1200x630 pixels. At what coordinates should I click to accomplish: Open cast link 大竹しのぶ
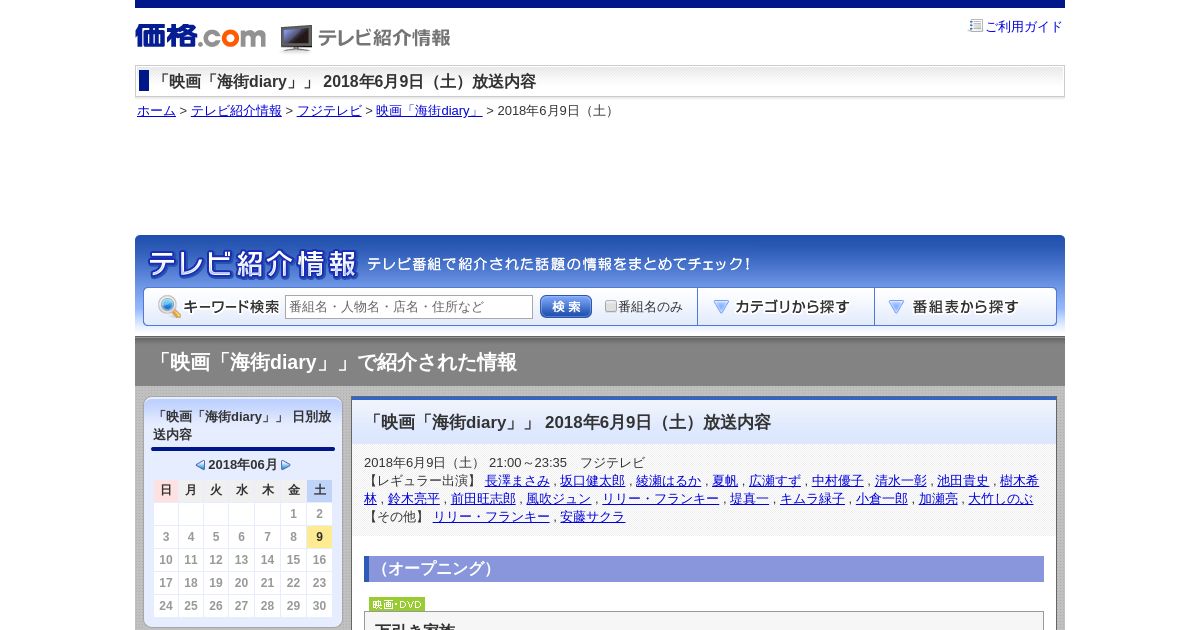(1001, 499)
